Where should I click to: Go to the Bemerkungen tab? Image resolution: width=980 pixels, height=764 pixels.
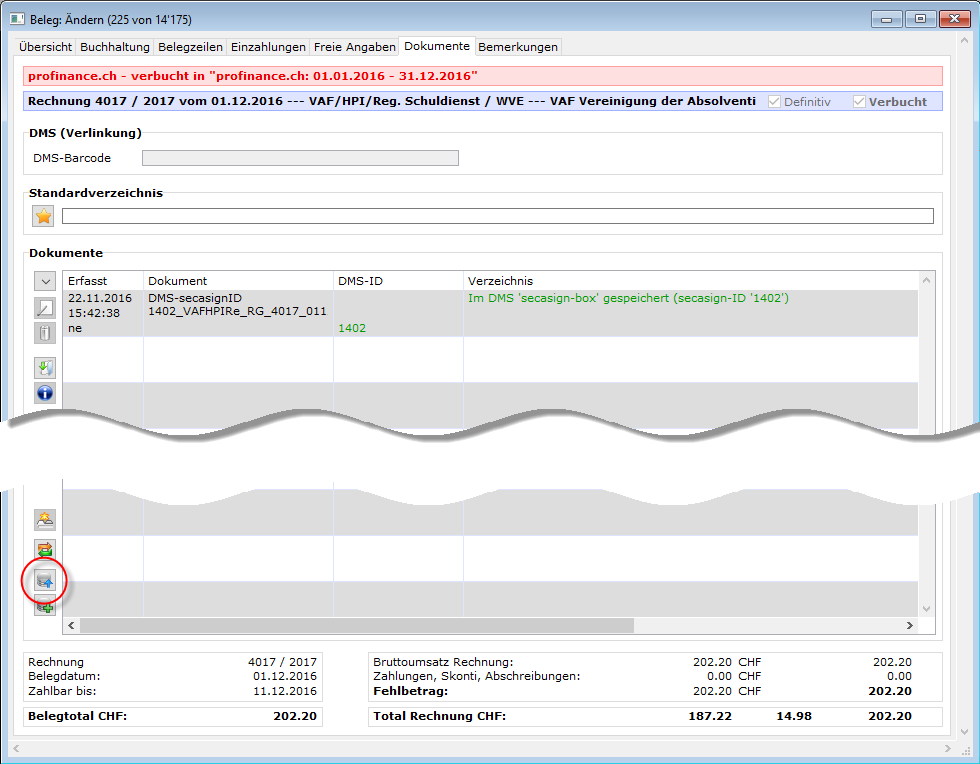coord(518,47)
